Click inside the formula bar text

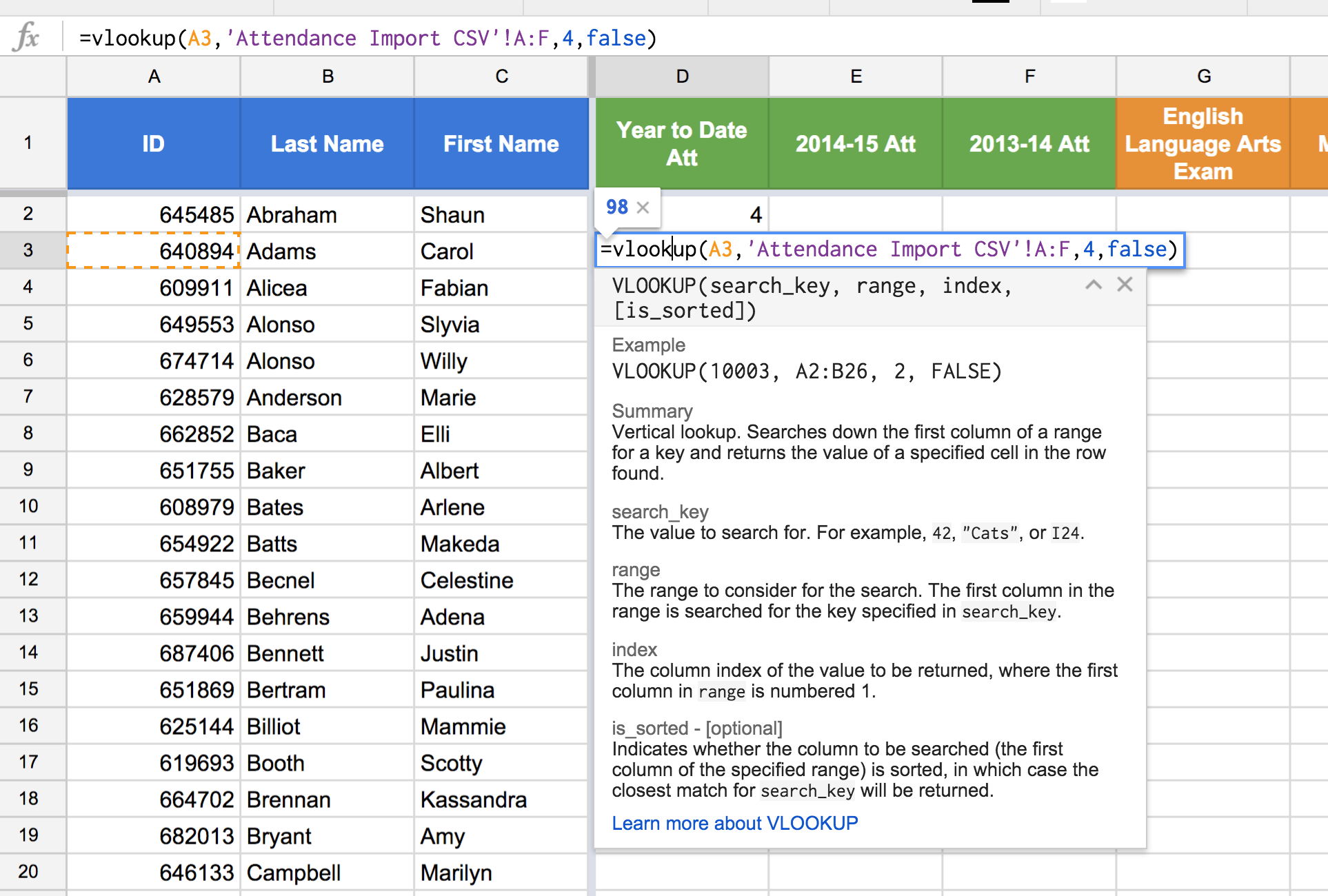(368, 38)
